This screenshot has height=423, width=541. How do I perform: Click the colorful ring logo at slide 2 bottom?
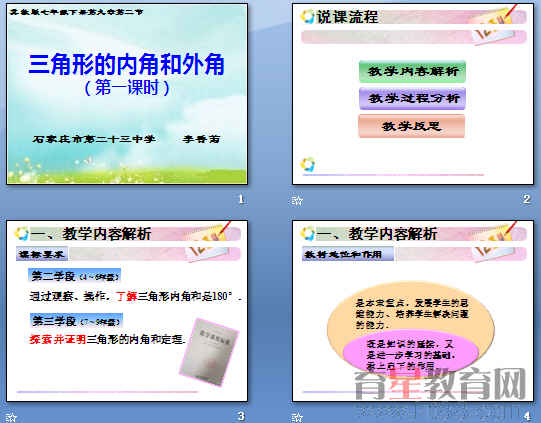(307, 165)
